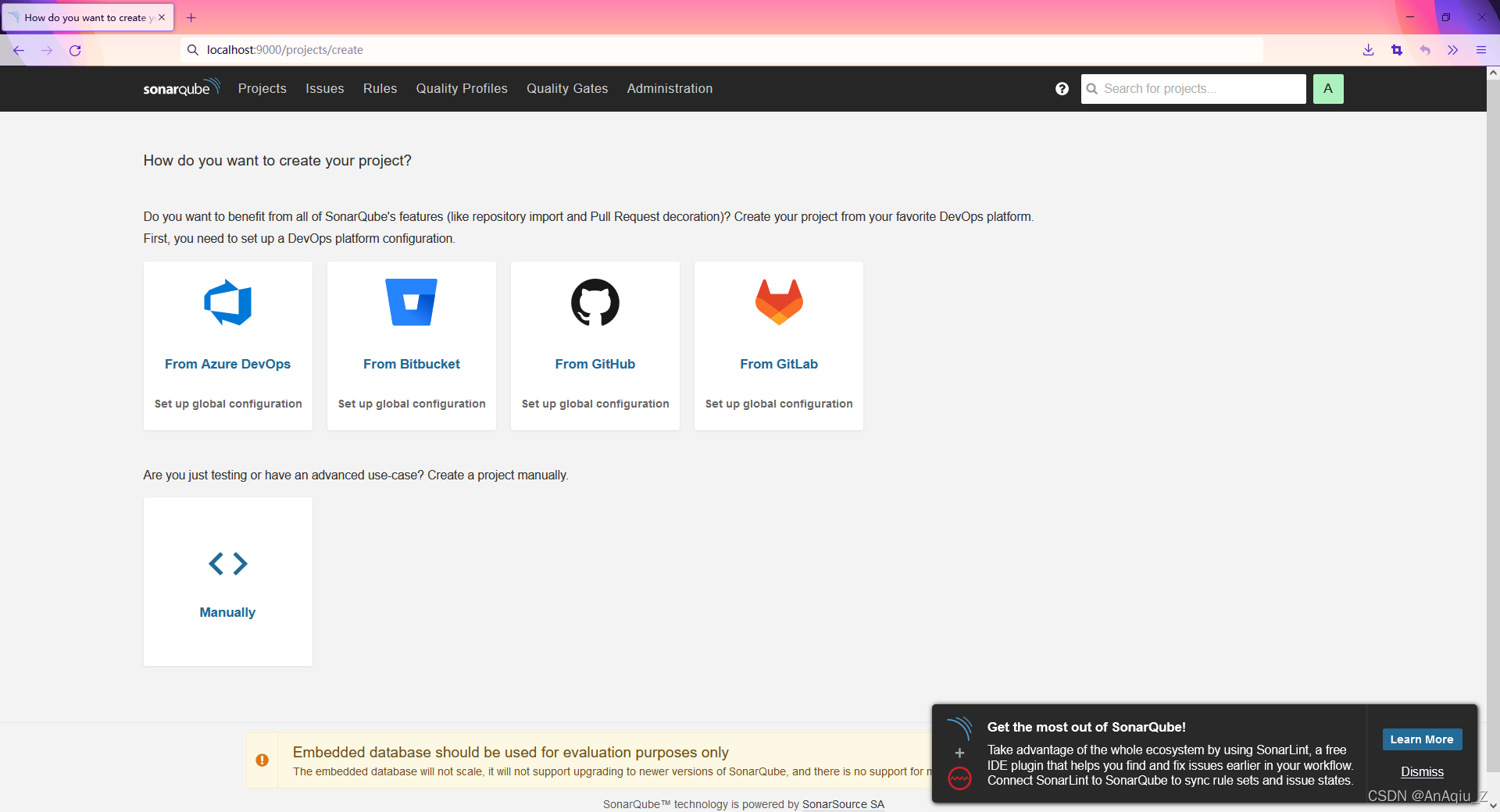Viewport: 1500px width, 812px height.
Task: Click the orange warning icon
Action: pyautogui.click(x=262, y=760)
